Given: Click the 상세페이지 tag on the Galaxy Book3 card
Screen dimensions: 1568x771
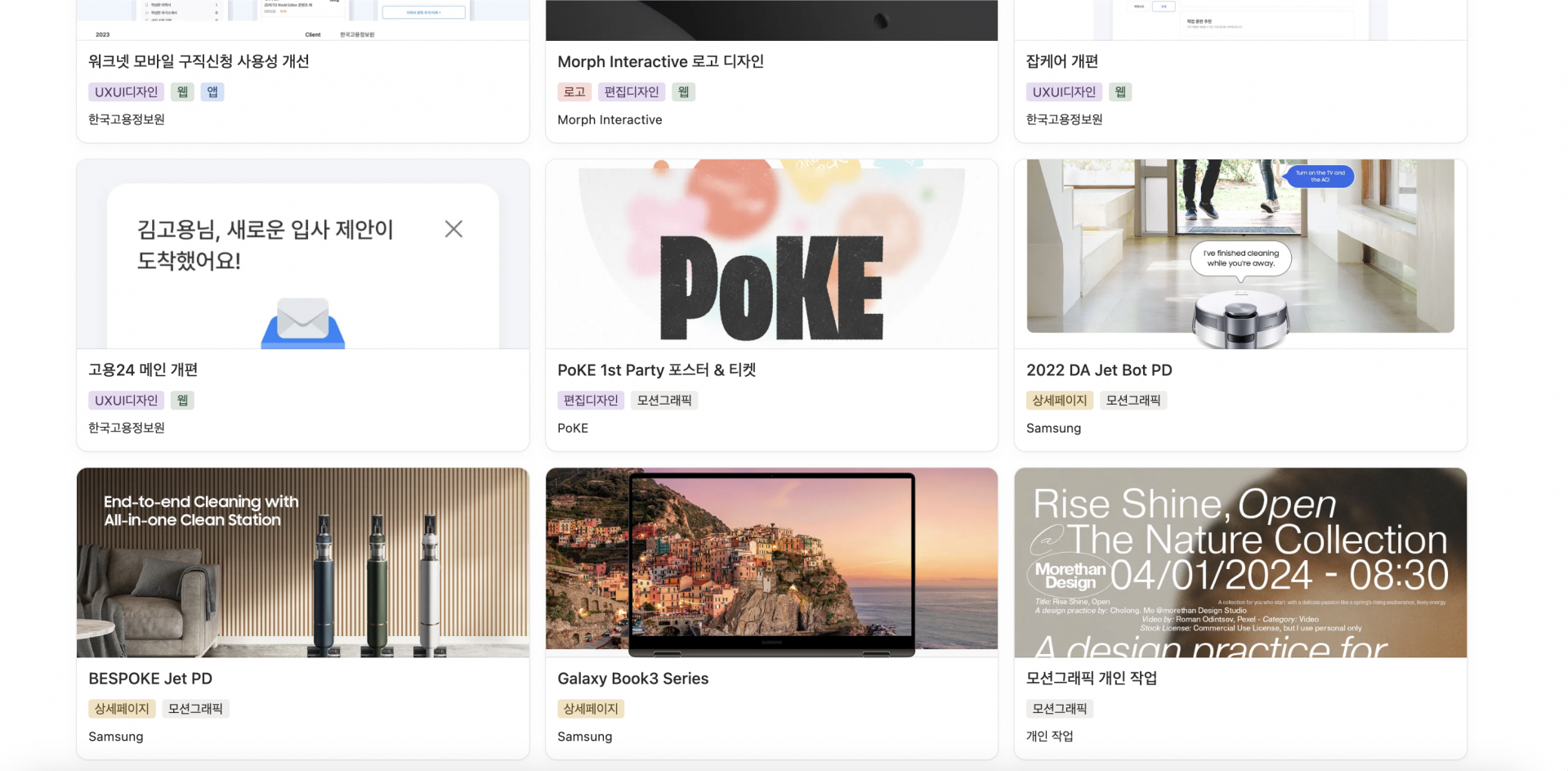Looking at the screenshot, I should pyautogui.click(x=591, y=708).
